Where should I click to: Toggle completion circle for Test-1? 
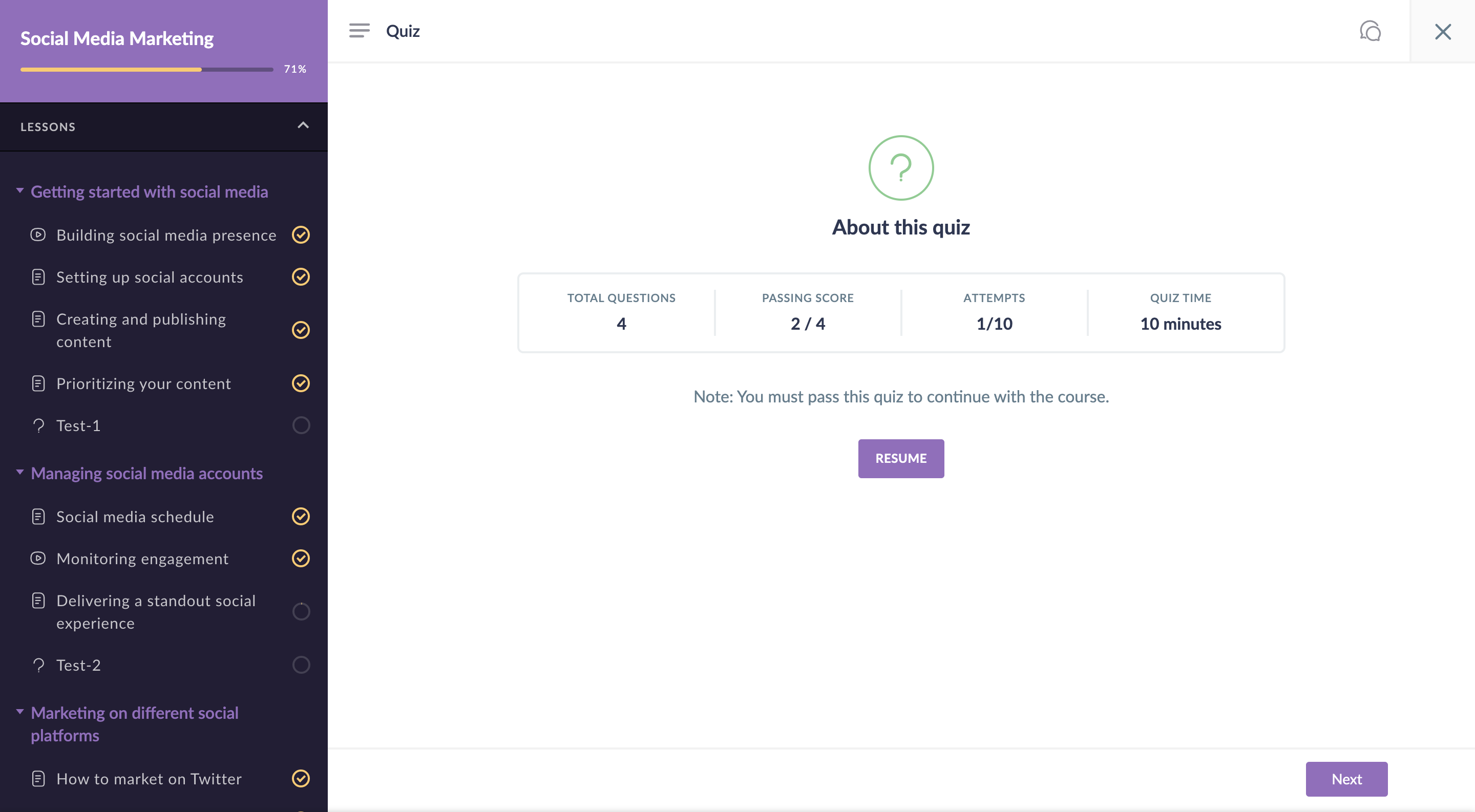301,425
